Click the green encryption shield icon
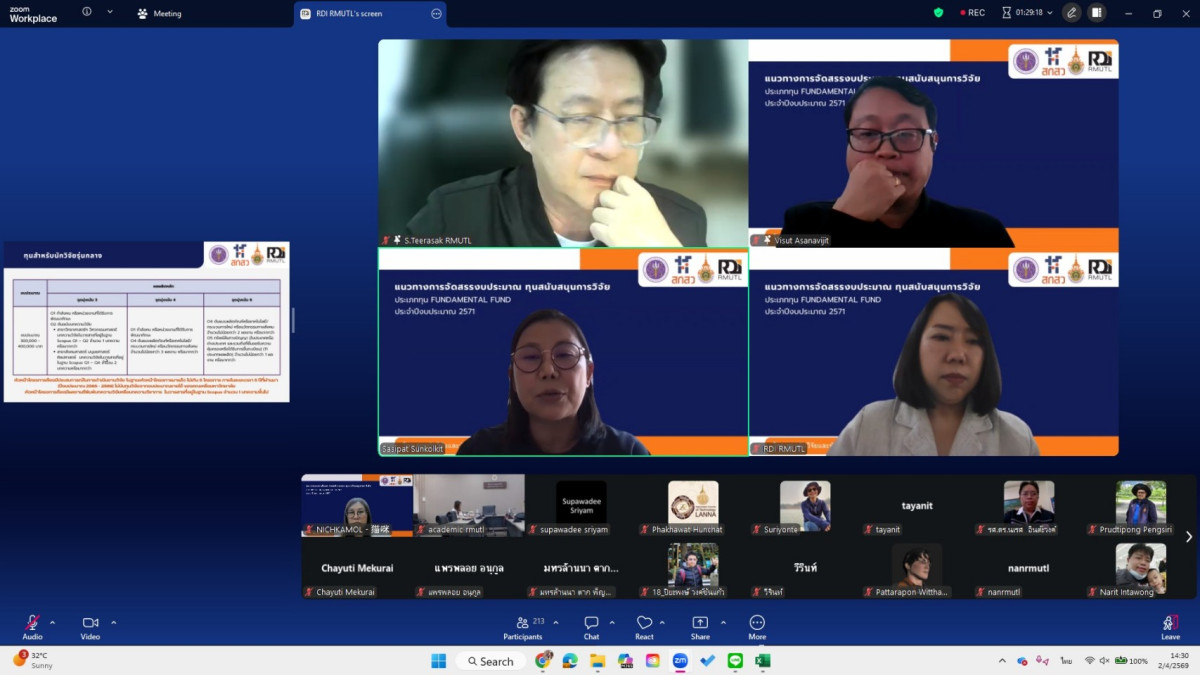The width and height of the screenshot is (1200, 675). (x=938, y=13)
